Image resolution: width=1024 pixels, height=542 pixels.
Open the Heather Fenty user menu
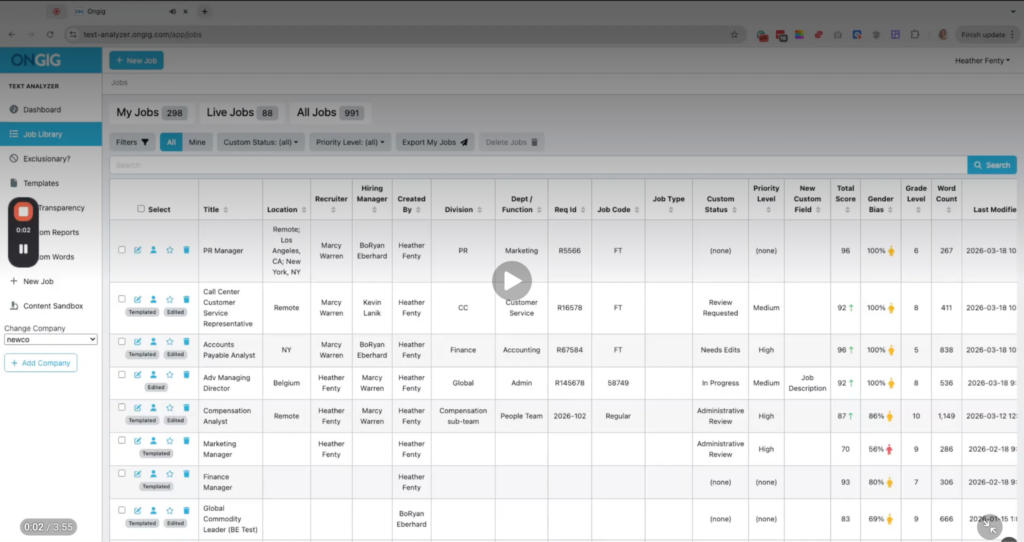tap(982, 61)
